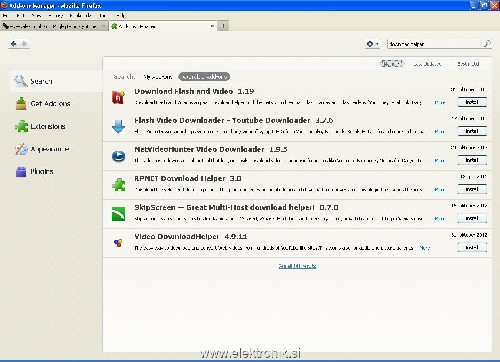This screenshot has width=500, height=362.
Task: Click the NetVideoHunter add-on icon
Action: [x=118, y=156]
